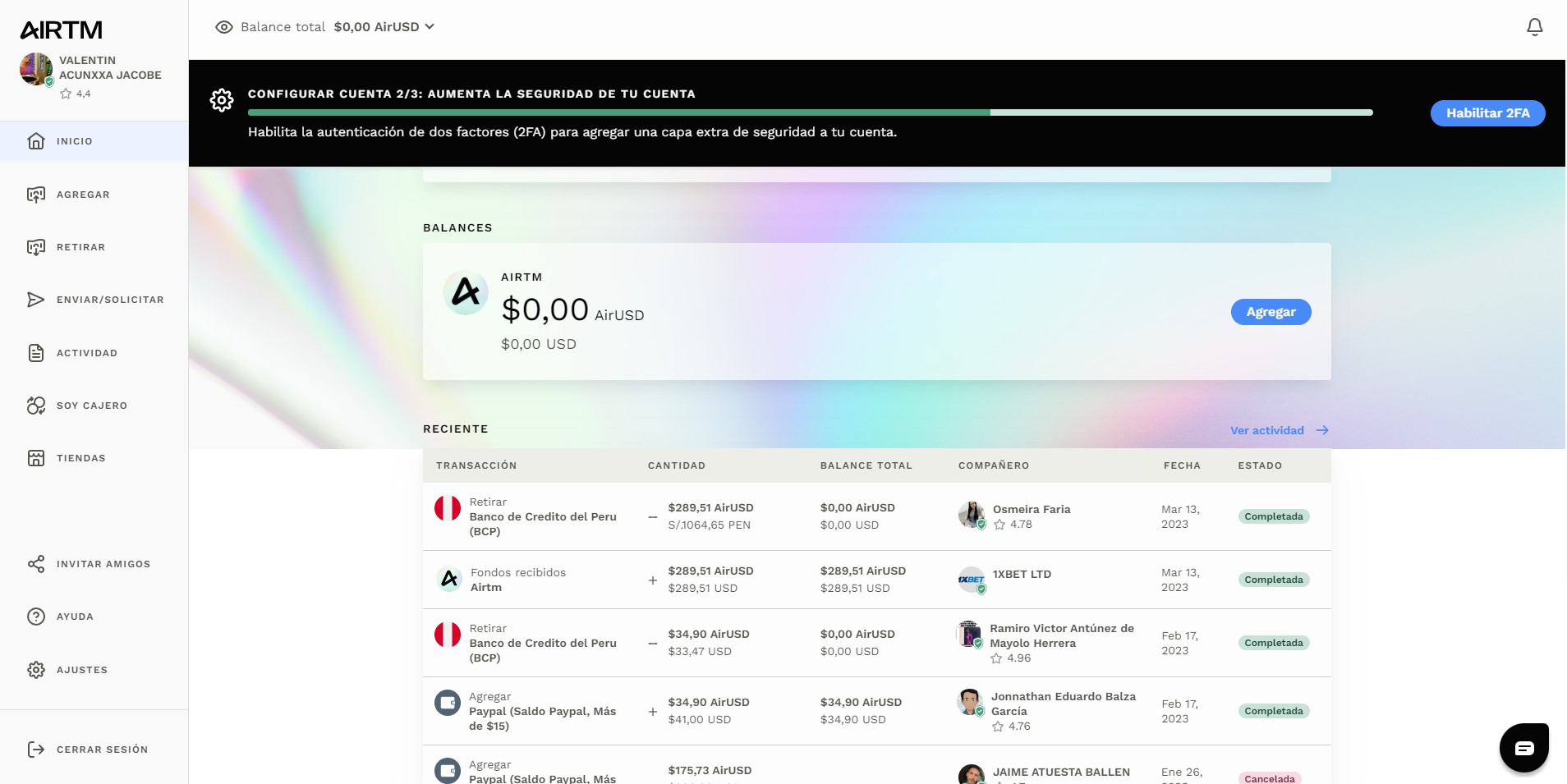The image size is (1567, 784).
Task: Click the account setup progress bar
Action: click(x=810, y=112)
